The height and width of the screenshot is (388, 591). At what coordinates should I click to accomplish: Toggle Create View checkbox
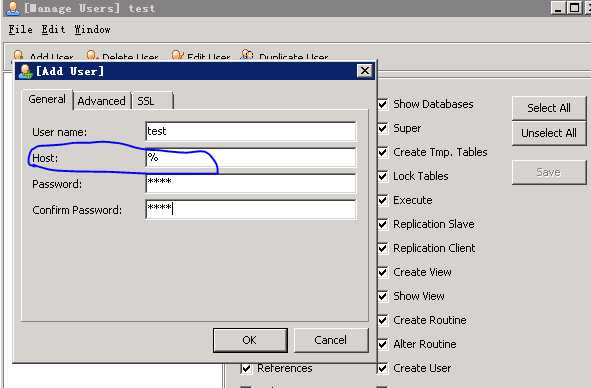tap(383, 272)
